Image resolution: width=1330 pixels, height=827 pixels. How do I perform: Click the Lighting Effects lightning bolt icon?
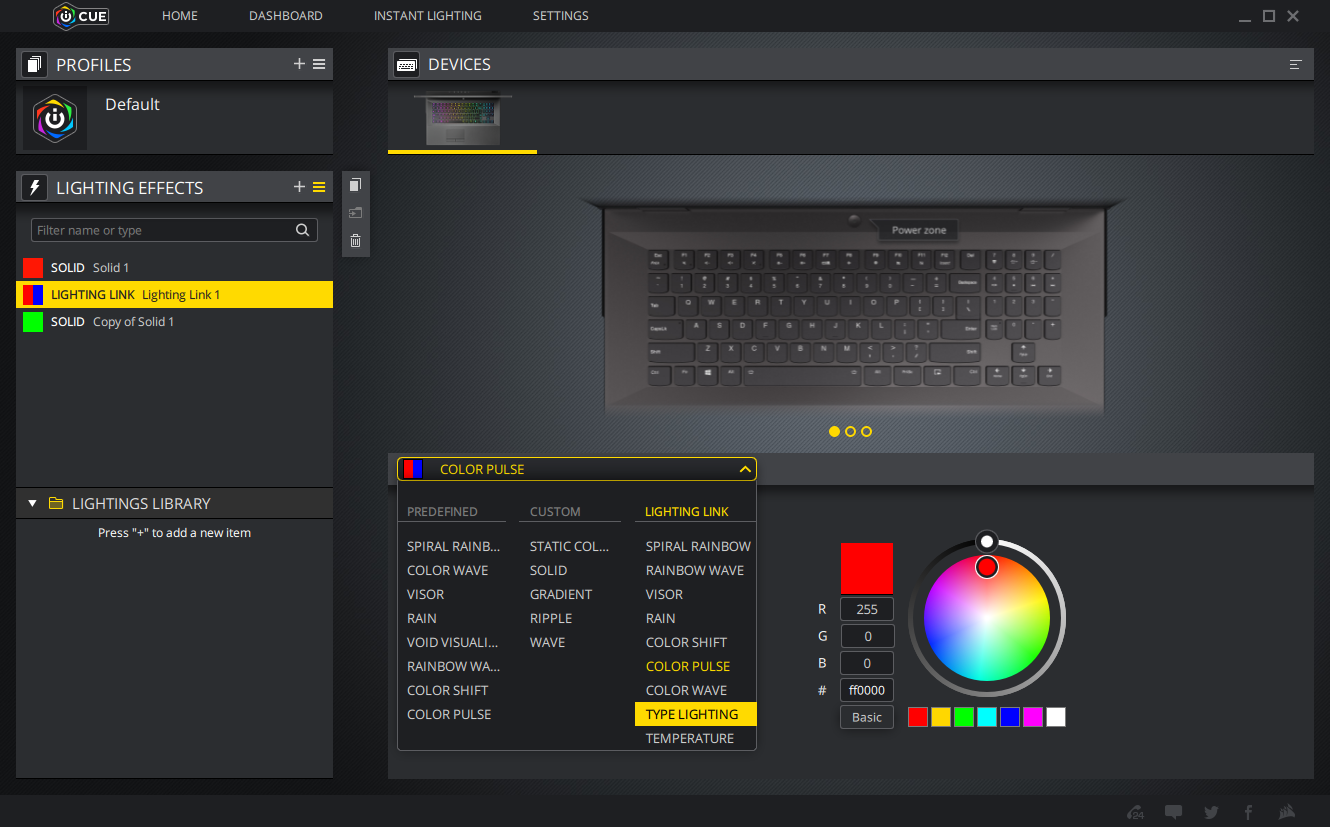pyautogui.click(x=35, y=188)
